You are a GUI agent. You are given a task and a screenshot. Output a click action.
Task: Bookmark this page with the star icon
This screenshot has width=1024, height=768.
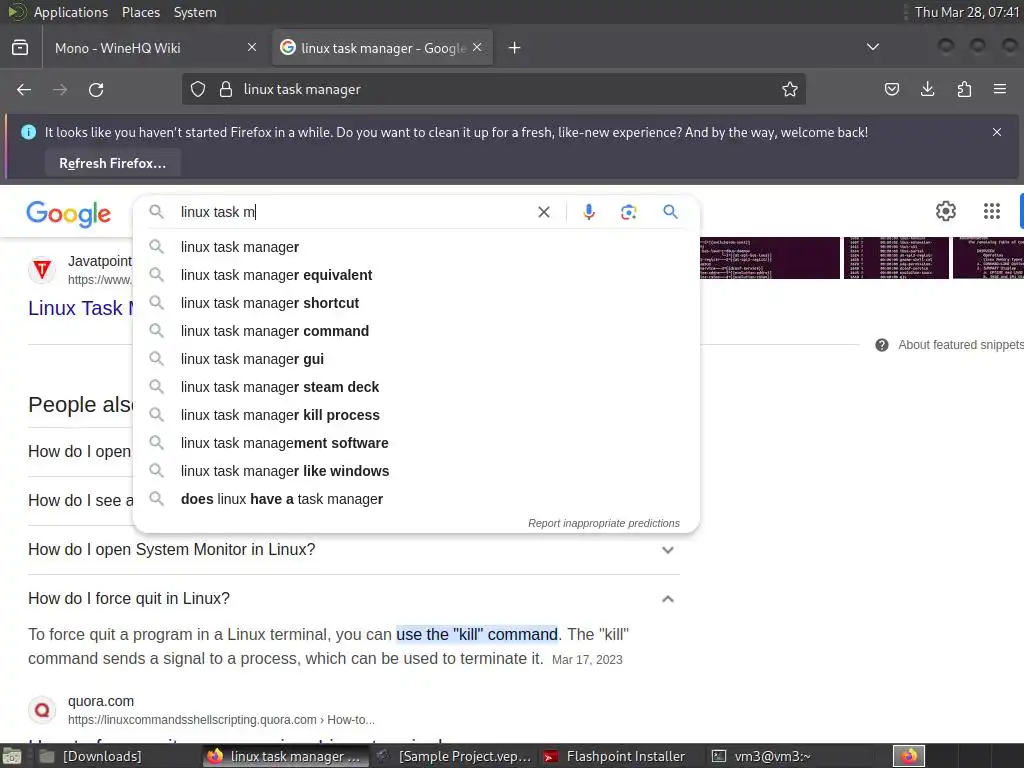(790, 89)
